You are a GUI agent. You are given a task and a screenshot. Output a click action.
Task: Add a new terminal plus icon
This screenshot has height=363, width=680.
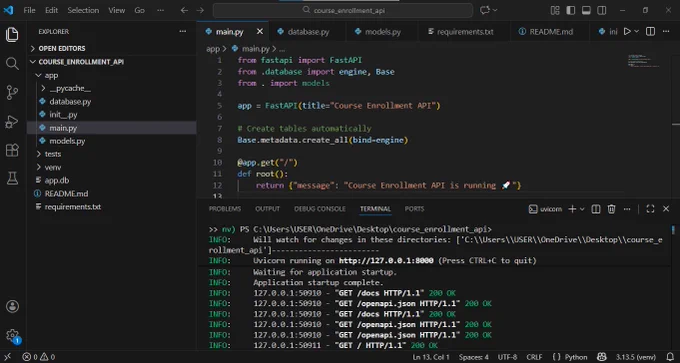[572, 209]
